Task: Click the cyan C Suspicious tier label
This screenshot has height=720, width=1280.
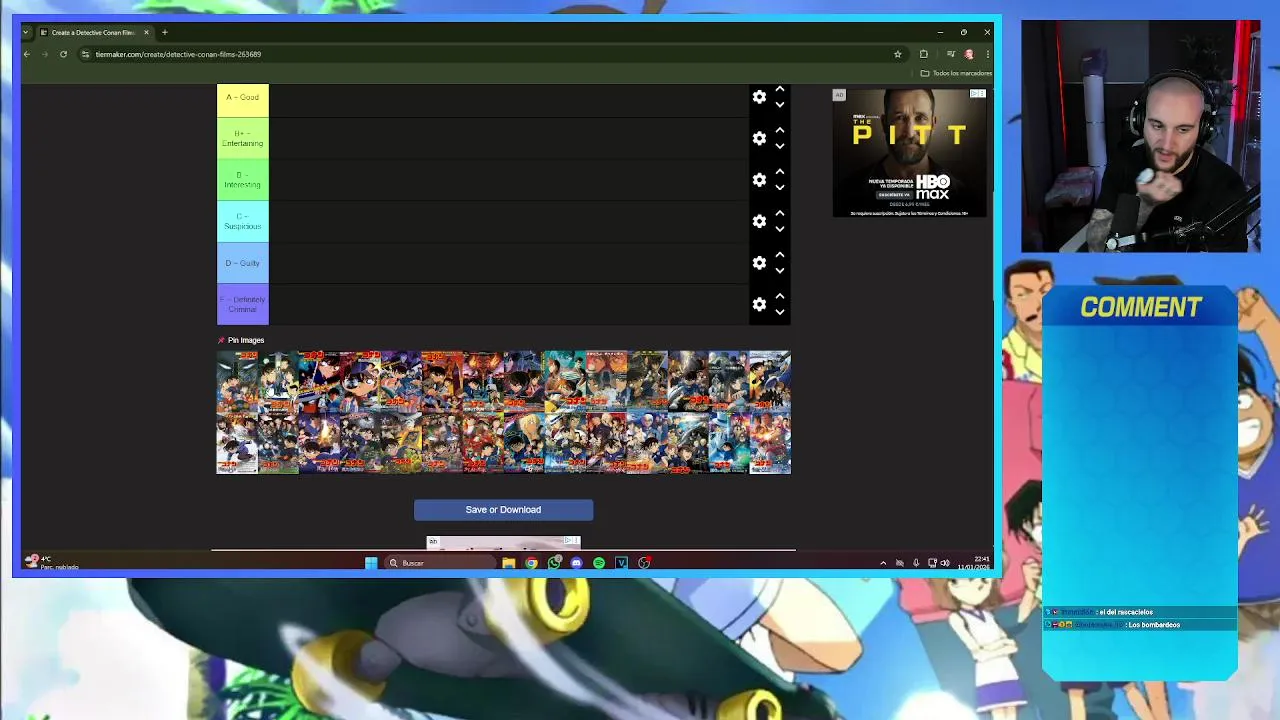Action: (x=243, y=221)
